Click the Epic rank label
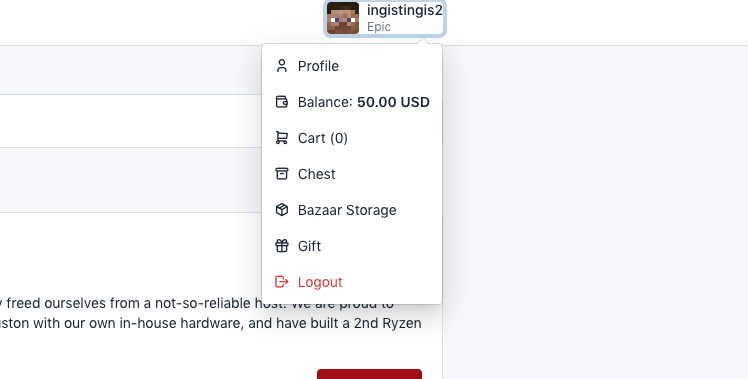Screen dimensions: 748x379 (379, 27)
